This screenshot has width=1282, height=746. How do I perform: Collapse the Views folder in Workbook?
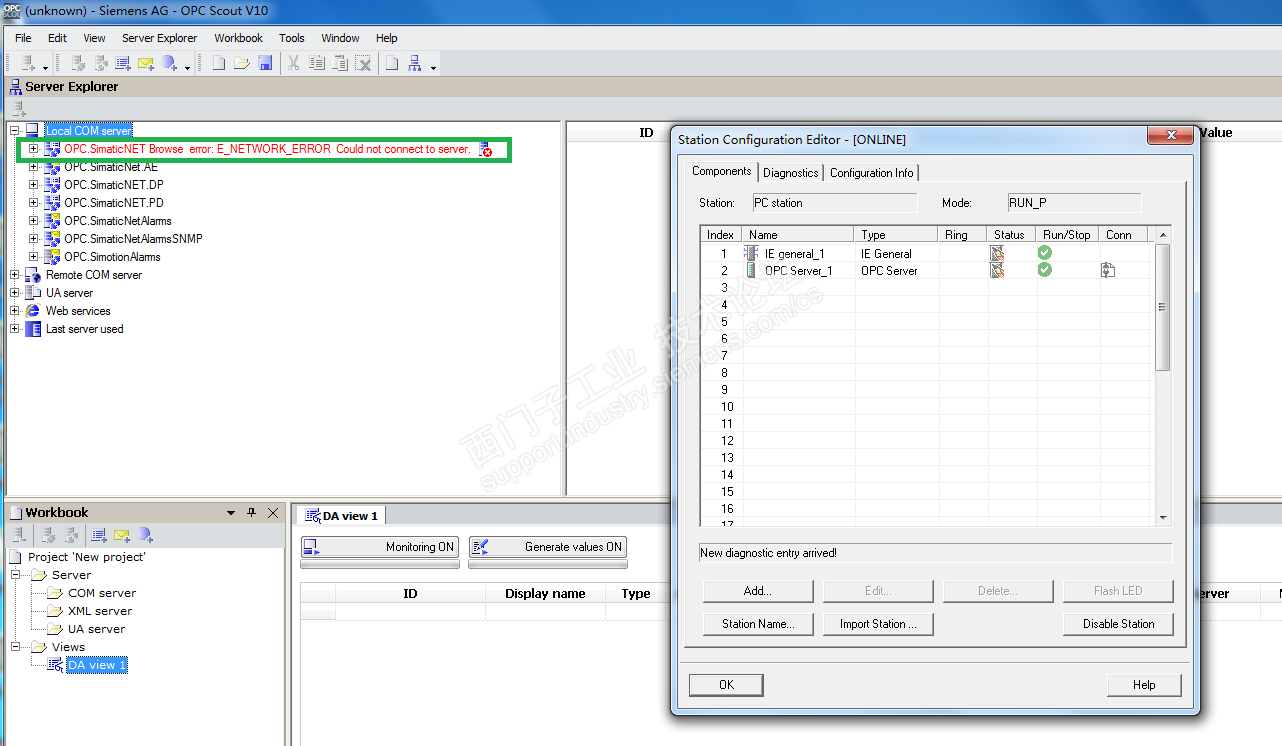coord(16,647)
